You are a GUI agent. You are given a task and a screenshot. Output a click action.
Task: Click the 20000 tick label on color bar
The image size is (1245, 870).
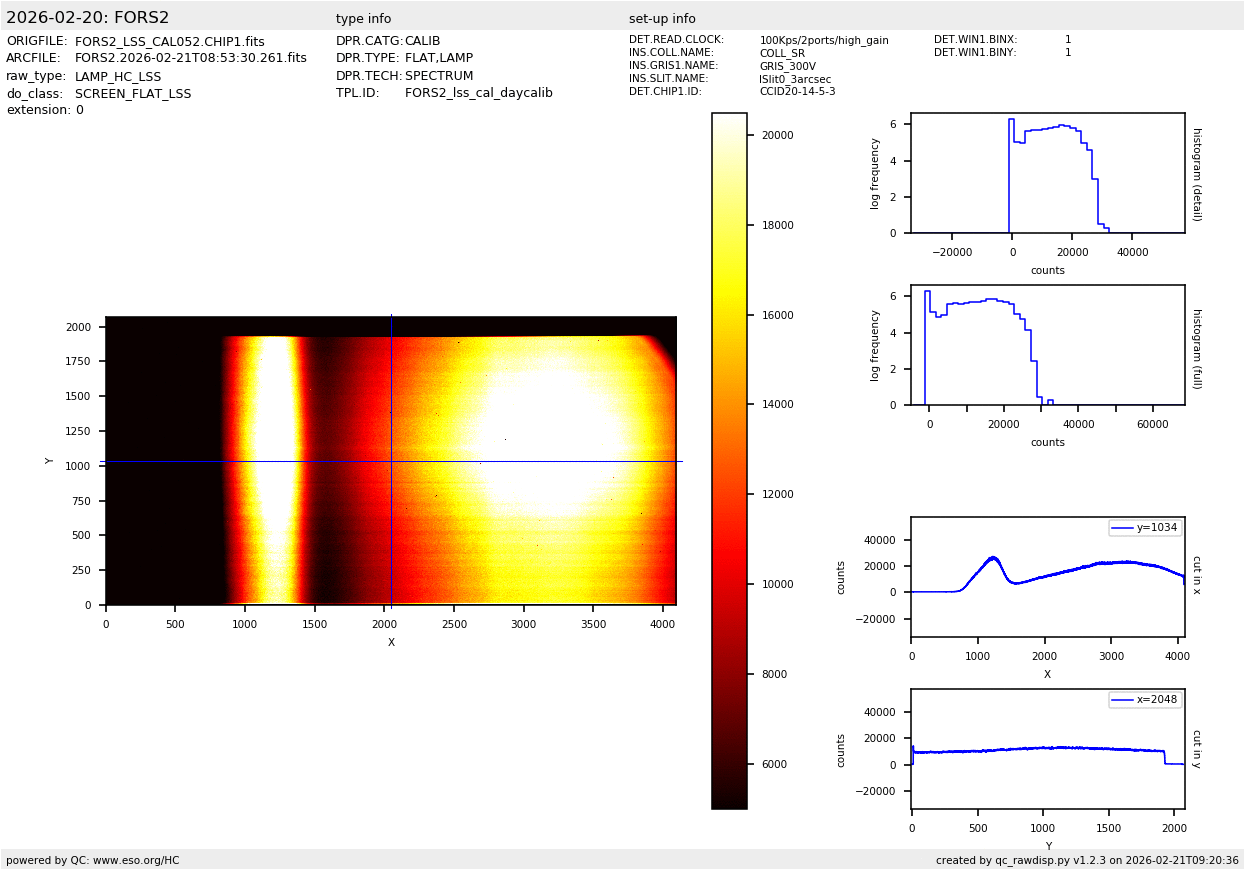(x=777, y=135)
